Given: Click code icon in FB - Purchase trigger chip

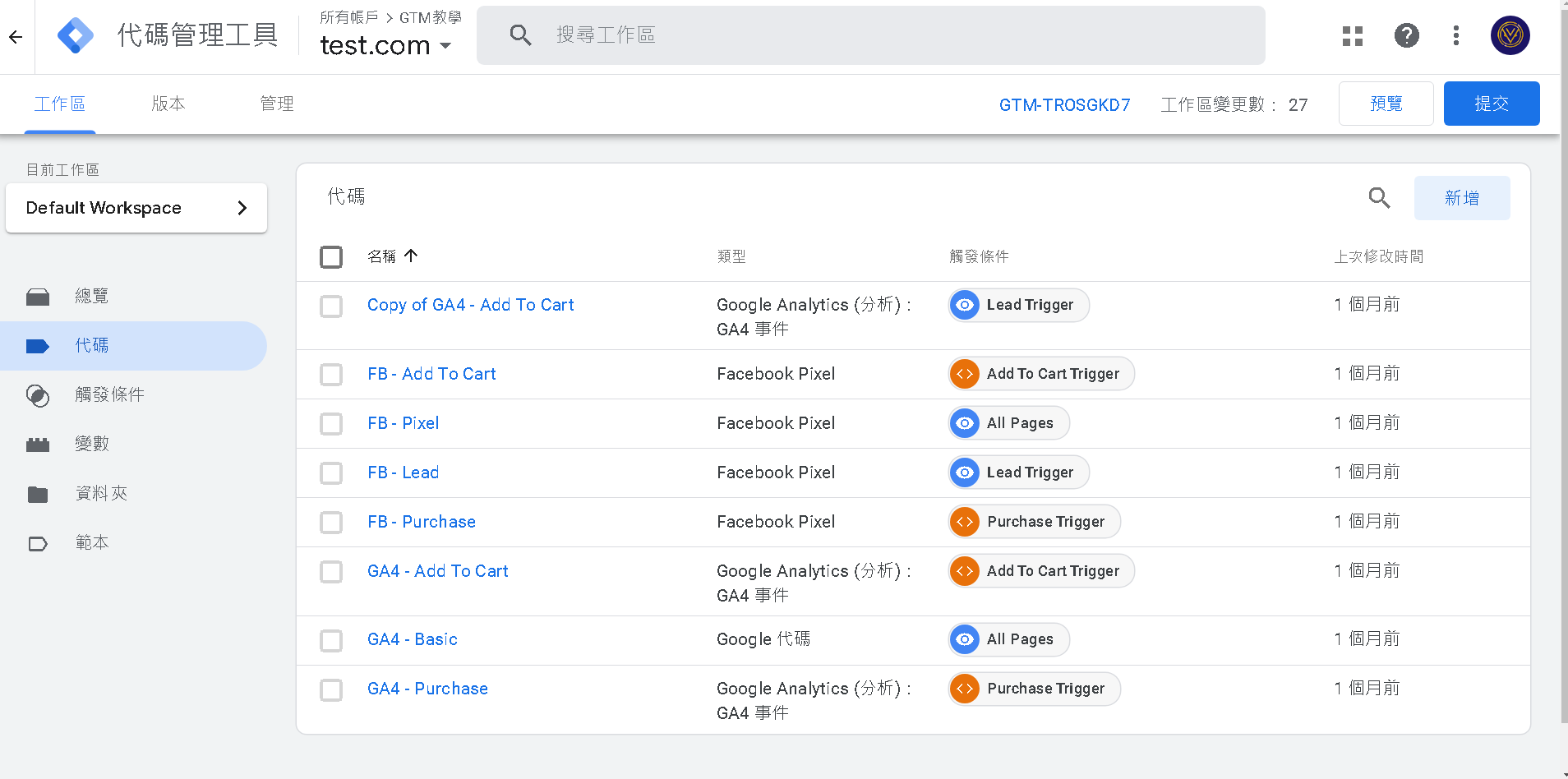Looking at the screenshot, I should (x=965, y=522).
